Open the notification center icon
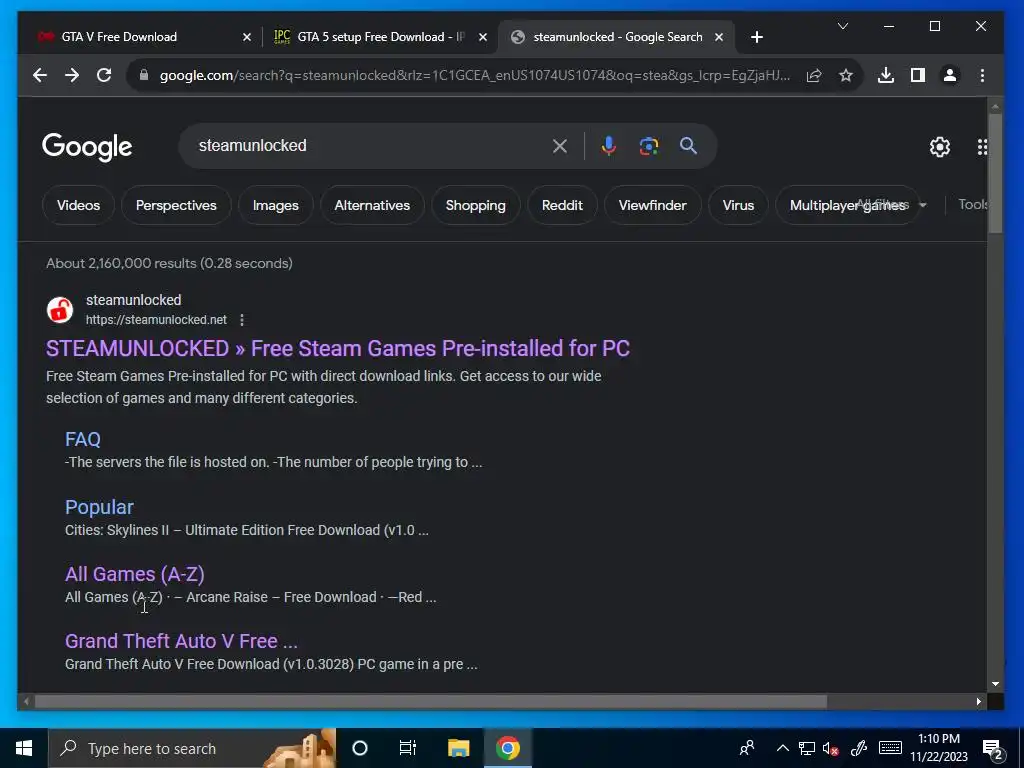This screenshot has height=768, width=1024. [x=993, y=750]
